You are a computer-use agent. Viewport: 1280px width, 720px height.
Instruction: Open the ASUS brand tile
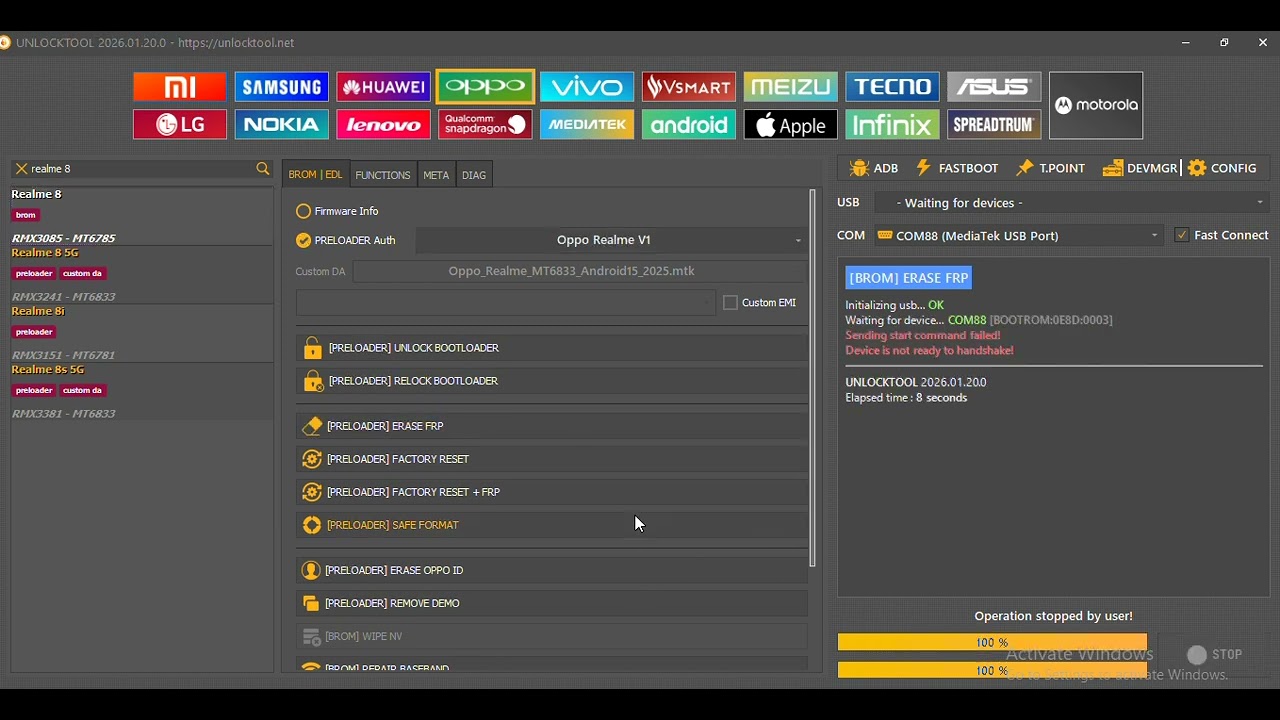994,87
